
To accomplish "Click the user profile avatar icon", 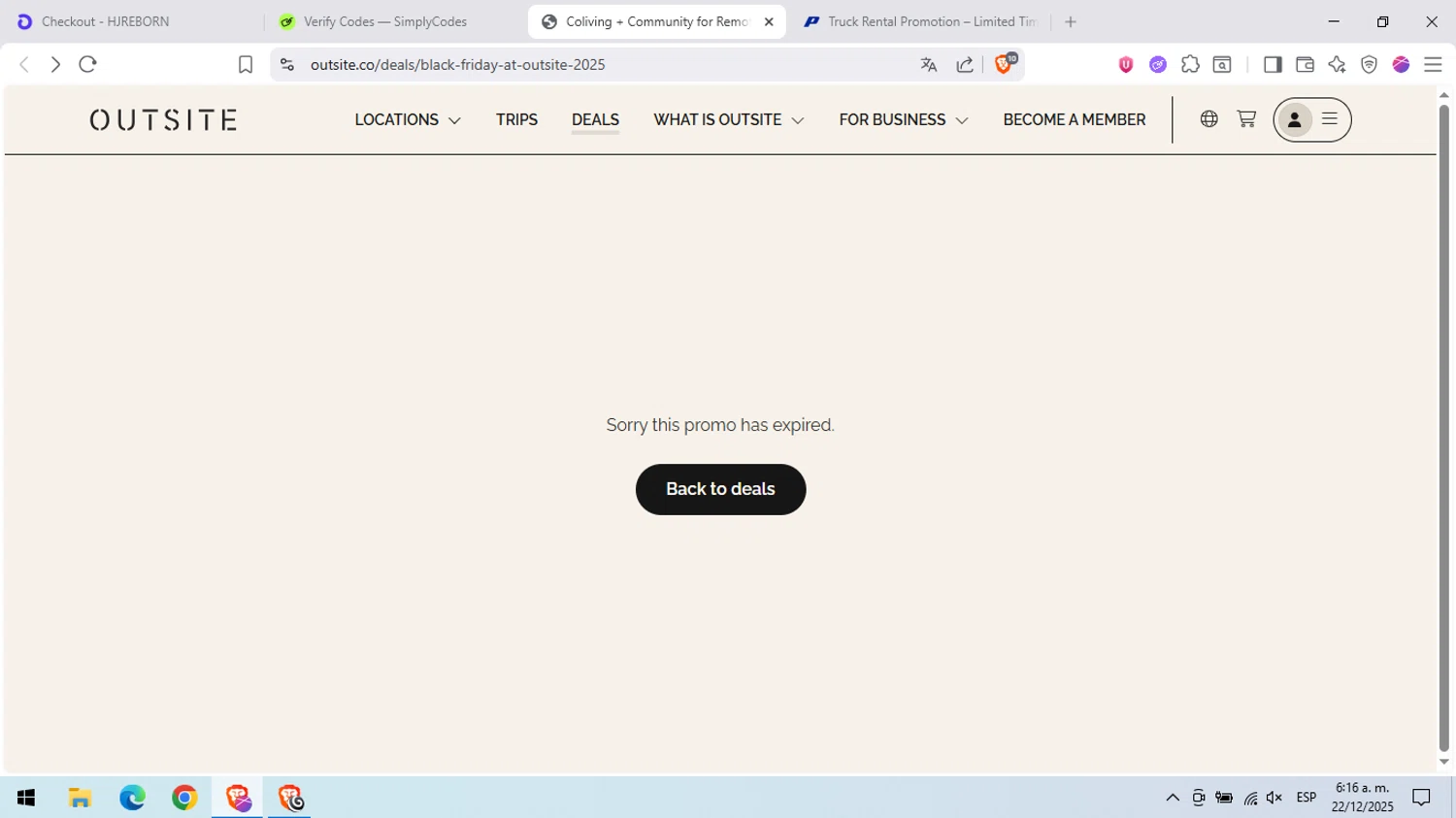I will 1294,119.
